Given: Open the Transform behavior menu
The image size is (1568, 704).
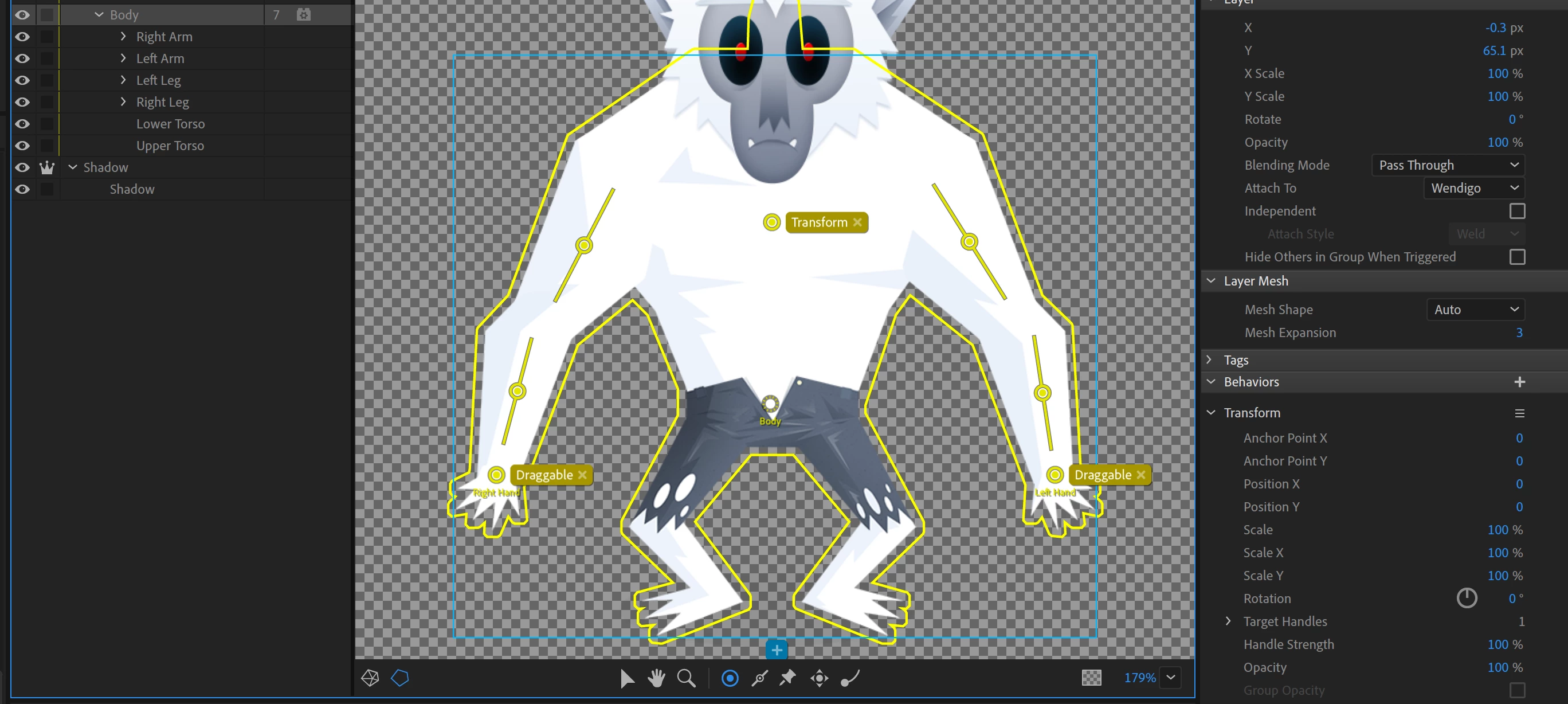Looking at the screenshot, I should pyautogui.click(x=1519, y=413).
